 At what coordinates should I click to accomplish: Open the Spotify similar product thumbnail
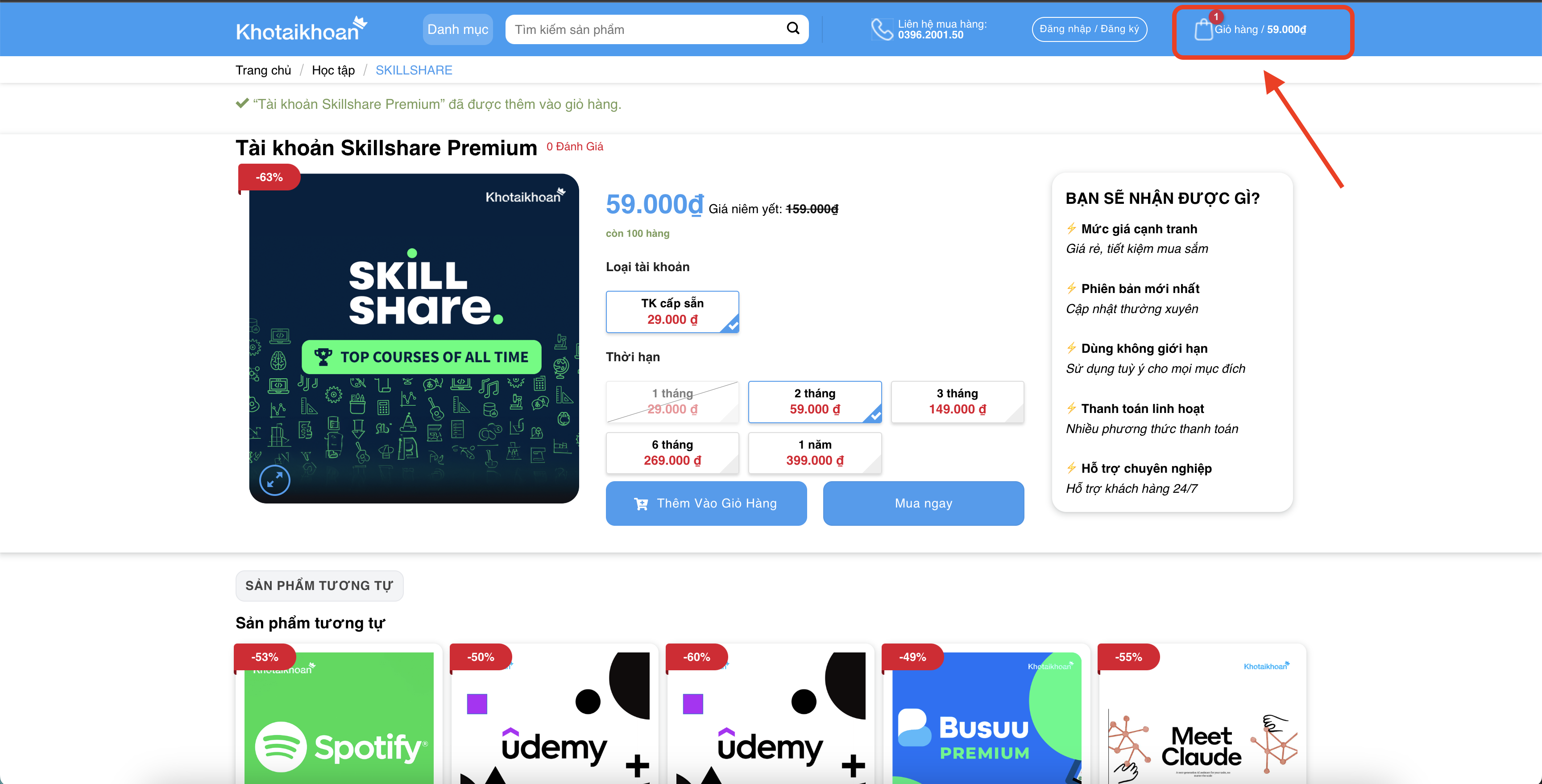pos(339,718)
